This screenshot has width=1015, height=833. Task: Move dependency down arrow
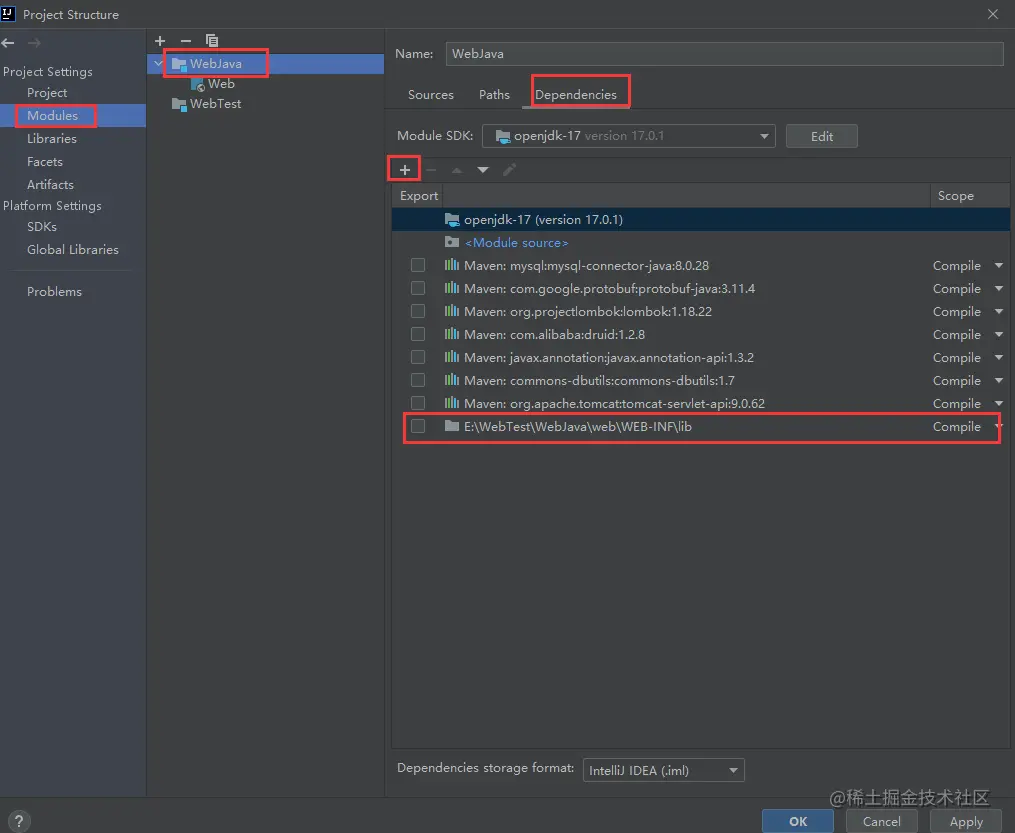(x=483, y=170)
